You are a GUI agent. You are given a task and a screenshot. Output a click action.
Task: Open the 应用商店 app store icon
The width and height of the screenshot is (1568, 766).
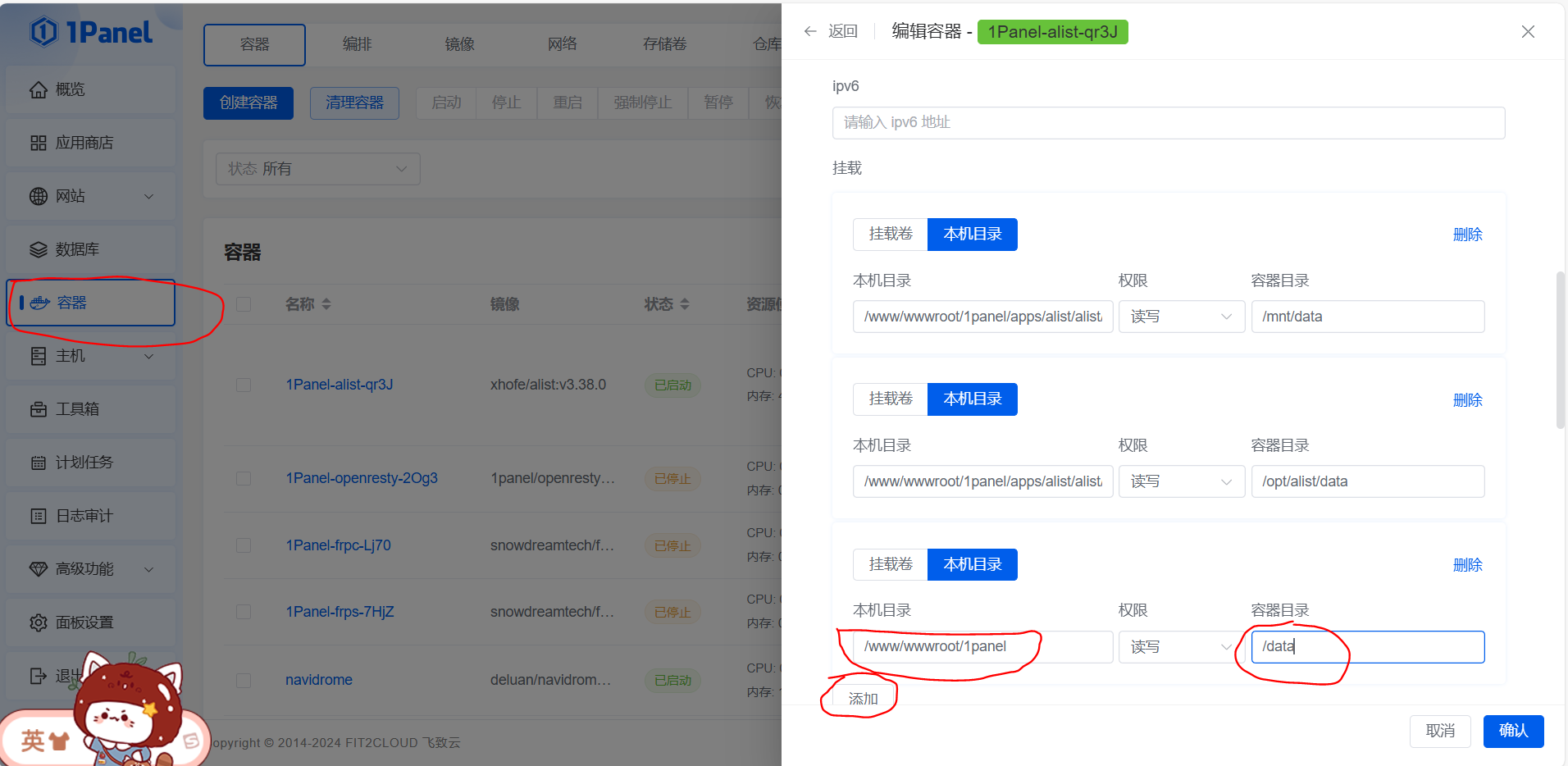[x=39, y=143]
